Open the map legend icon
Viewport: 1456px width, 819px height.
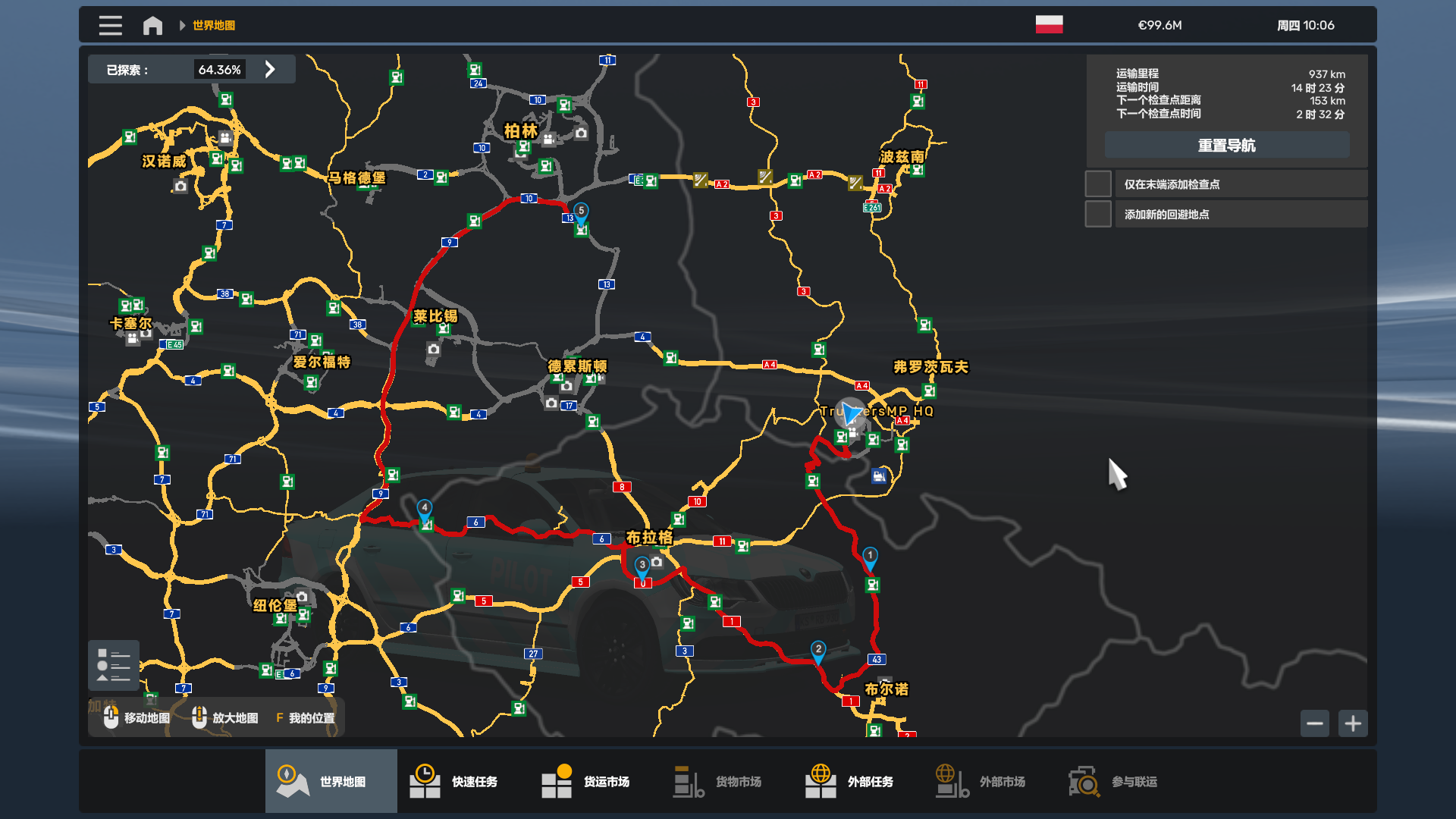click(114, 665)
